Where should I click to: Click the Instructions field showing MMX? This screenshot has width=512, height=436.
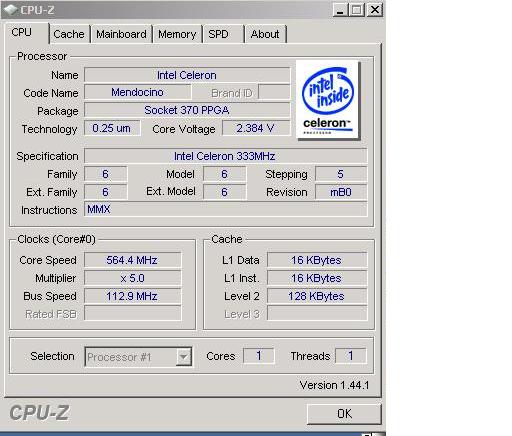tap(225, 209)
